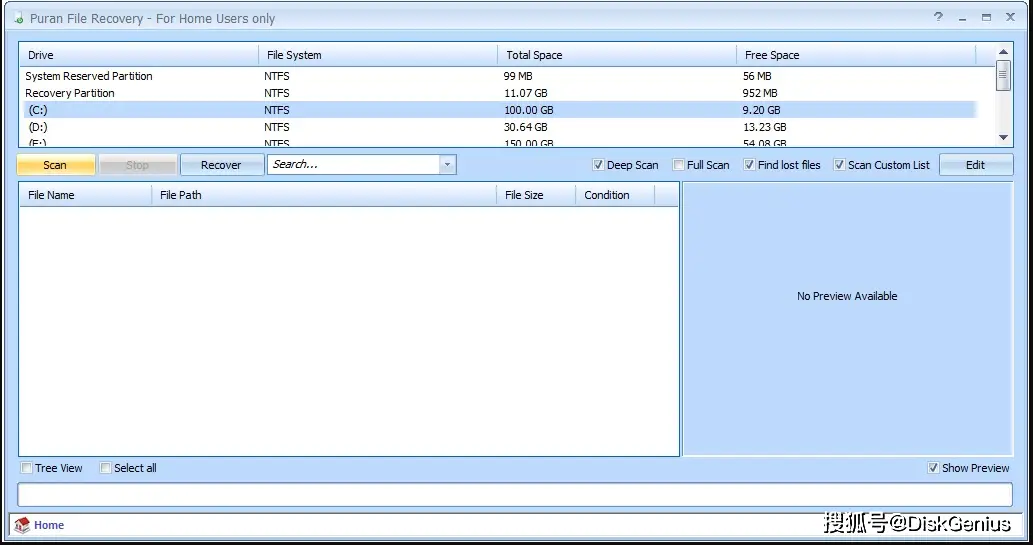Screen dimensions: 1033x545
Task: Click the Stop button
Action: tap(138, 165)
